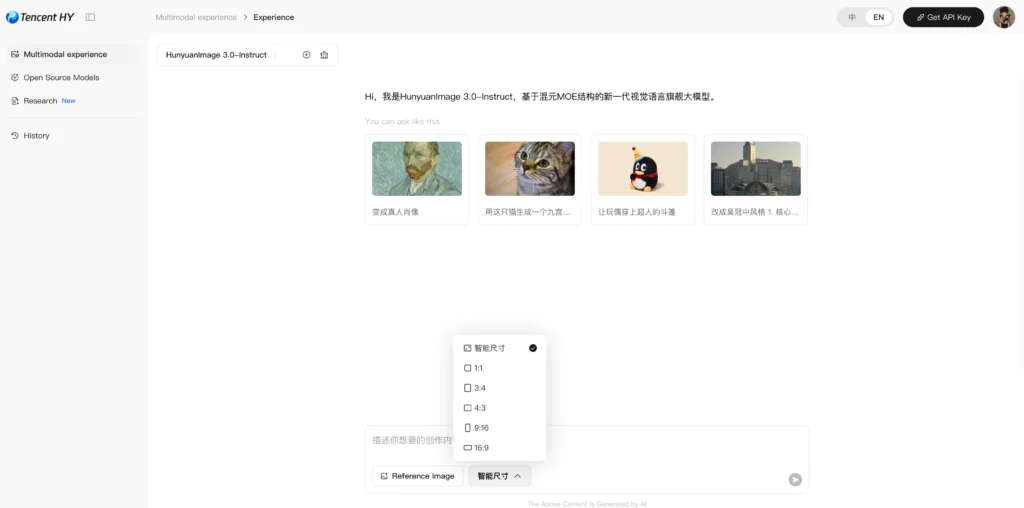Choose the 4:3 aspect ratio
1024x508 pixels.
tap(500, 408)
